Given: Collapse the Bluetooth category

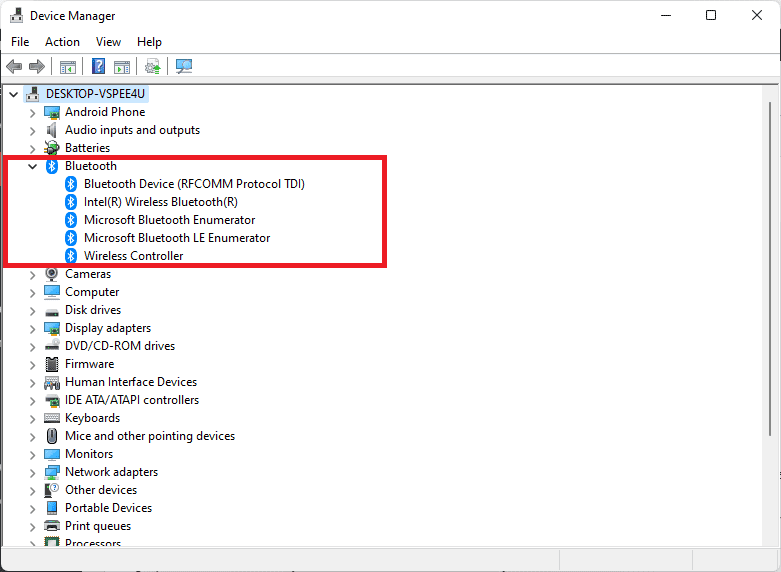Looking at the screenshot, I should [x=32, y=166].
